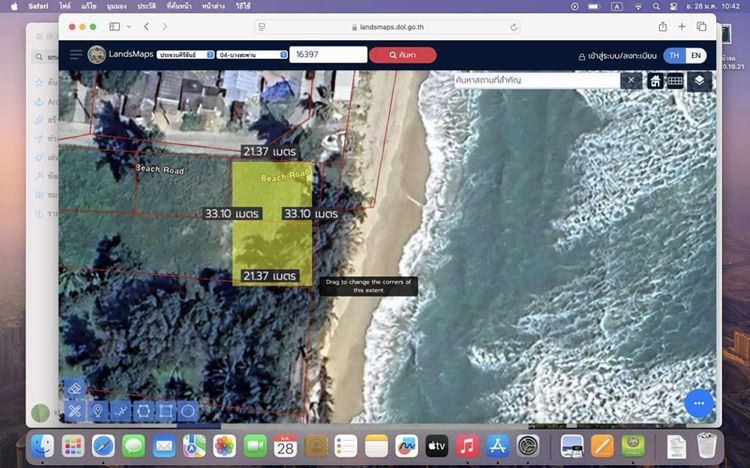Activate the circle drawing tool

click(188, 410)
